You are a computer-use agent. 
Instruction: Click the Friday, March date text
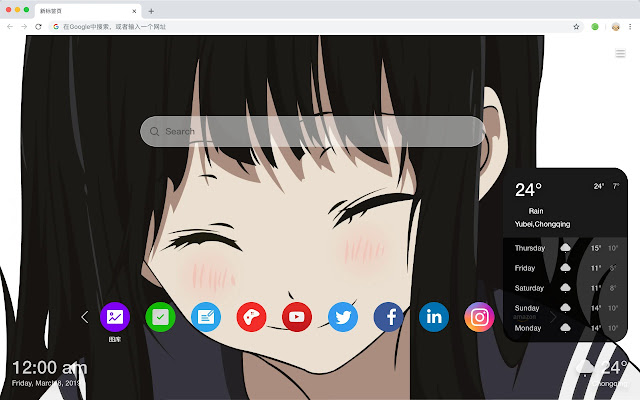click(46, 383)
